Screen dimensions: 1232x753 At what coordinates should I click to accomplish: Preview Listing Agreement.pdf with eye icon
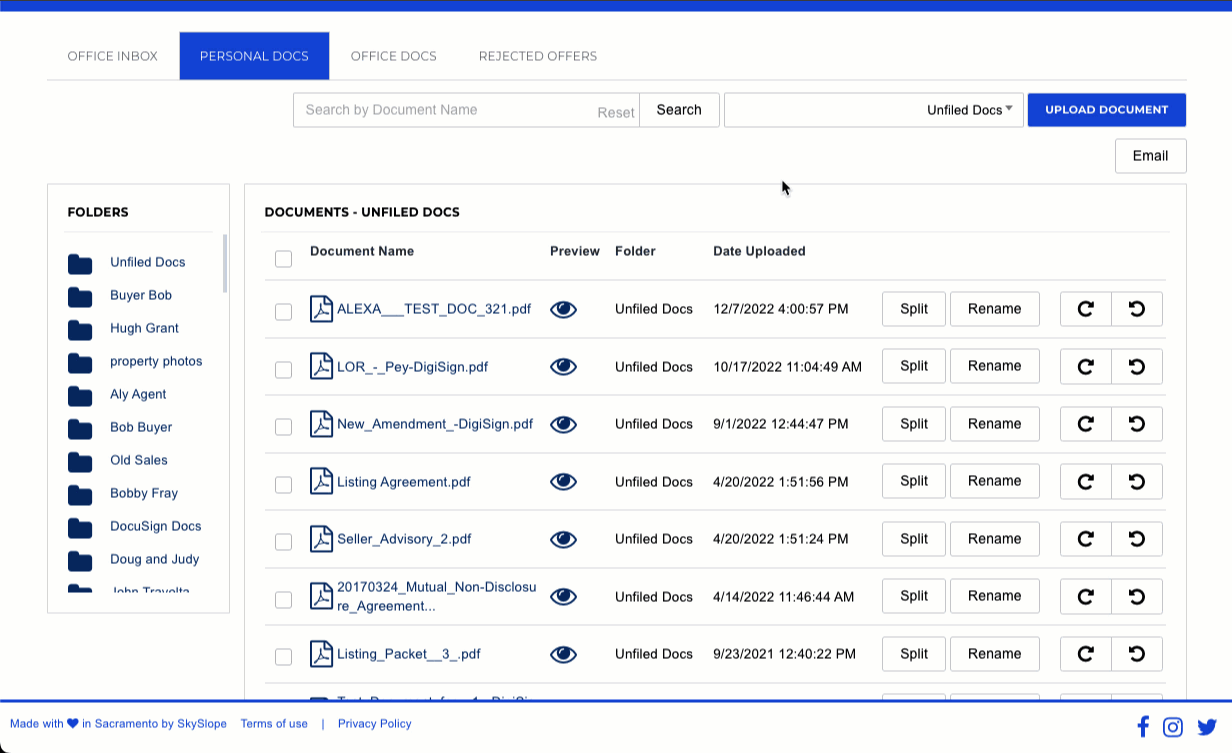coord(564,482)
